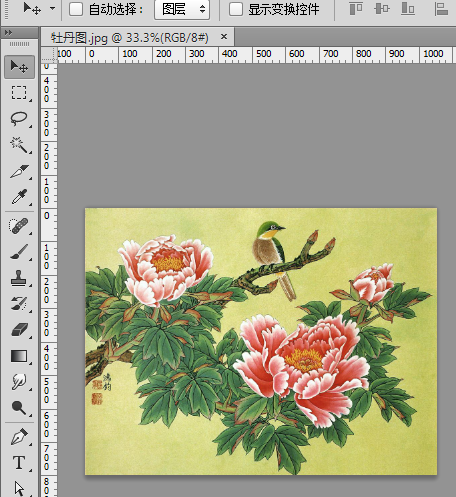Switch to the 牡丹图.jpg document tab
456x497 pixels.
click(x=130, y=37)
